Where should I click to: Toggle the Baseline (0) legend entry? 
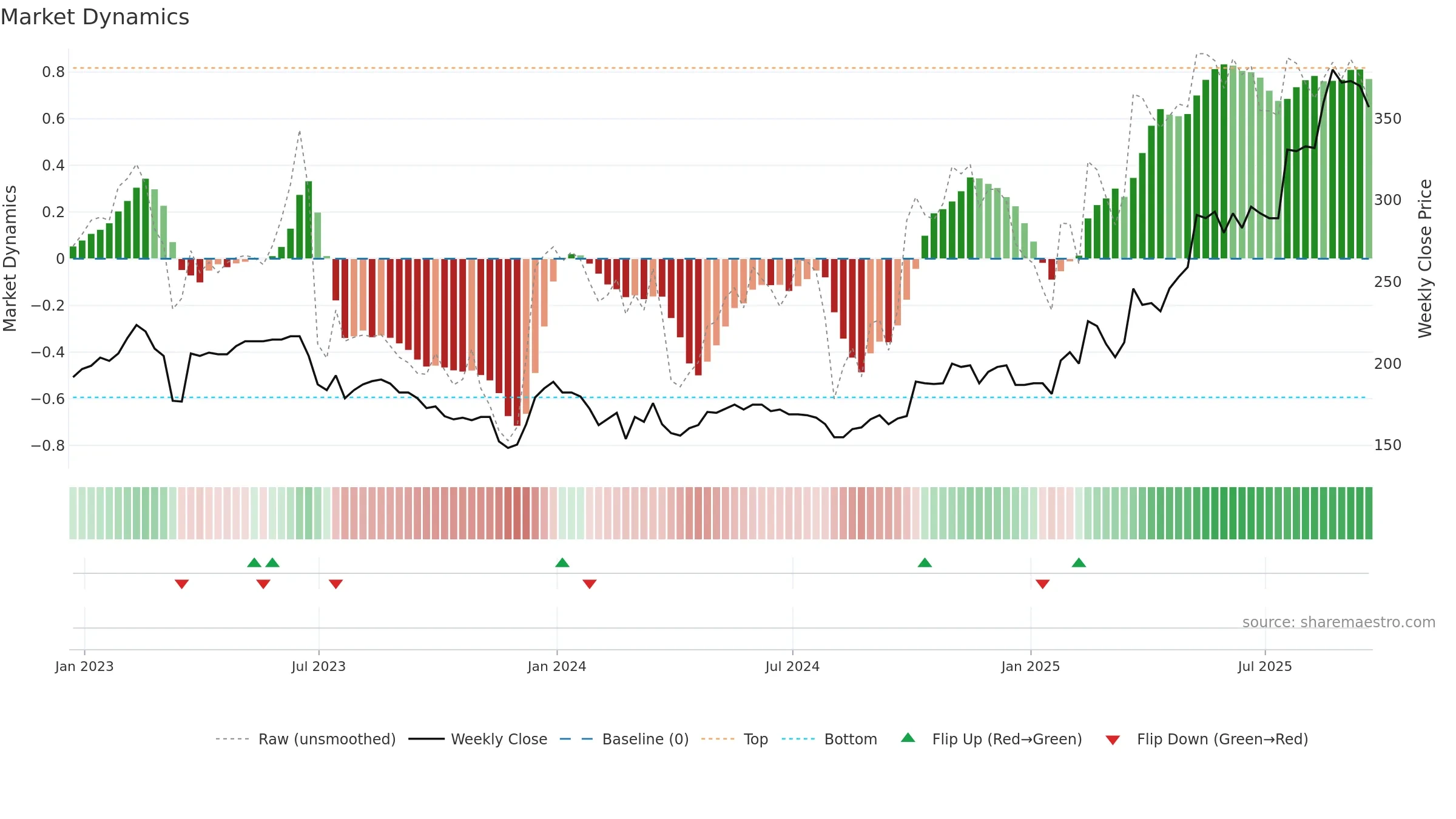click(624, 739)
